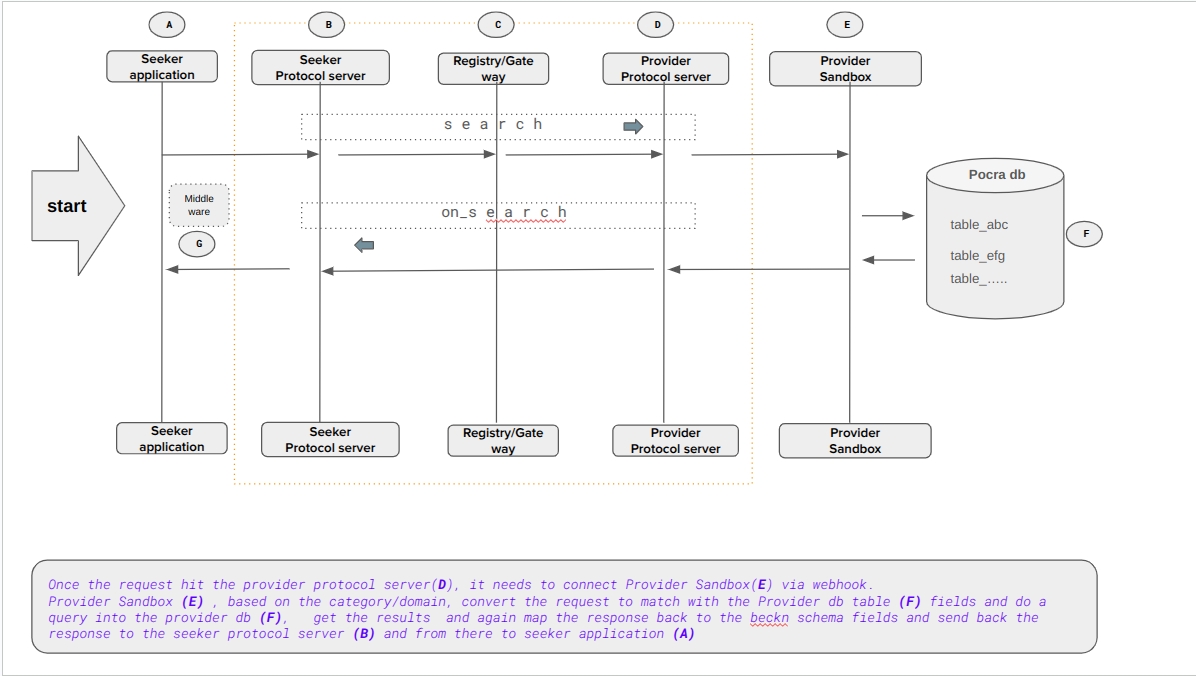Click the circled letter E marker

tap(846, 25)
